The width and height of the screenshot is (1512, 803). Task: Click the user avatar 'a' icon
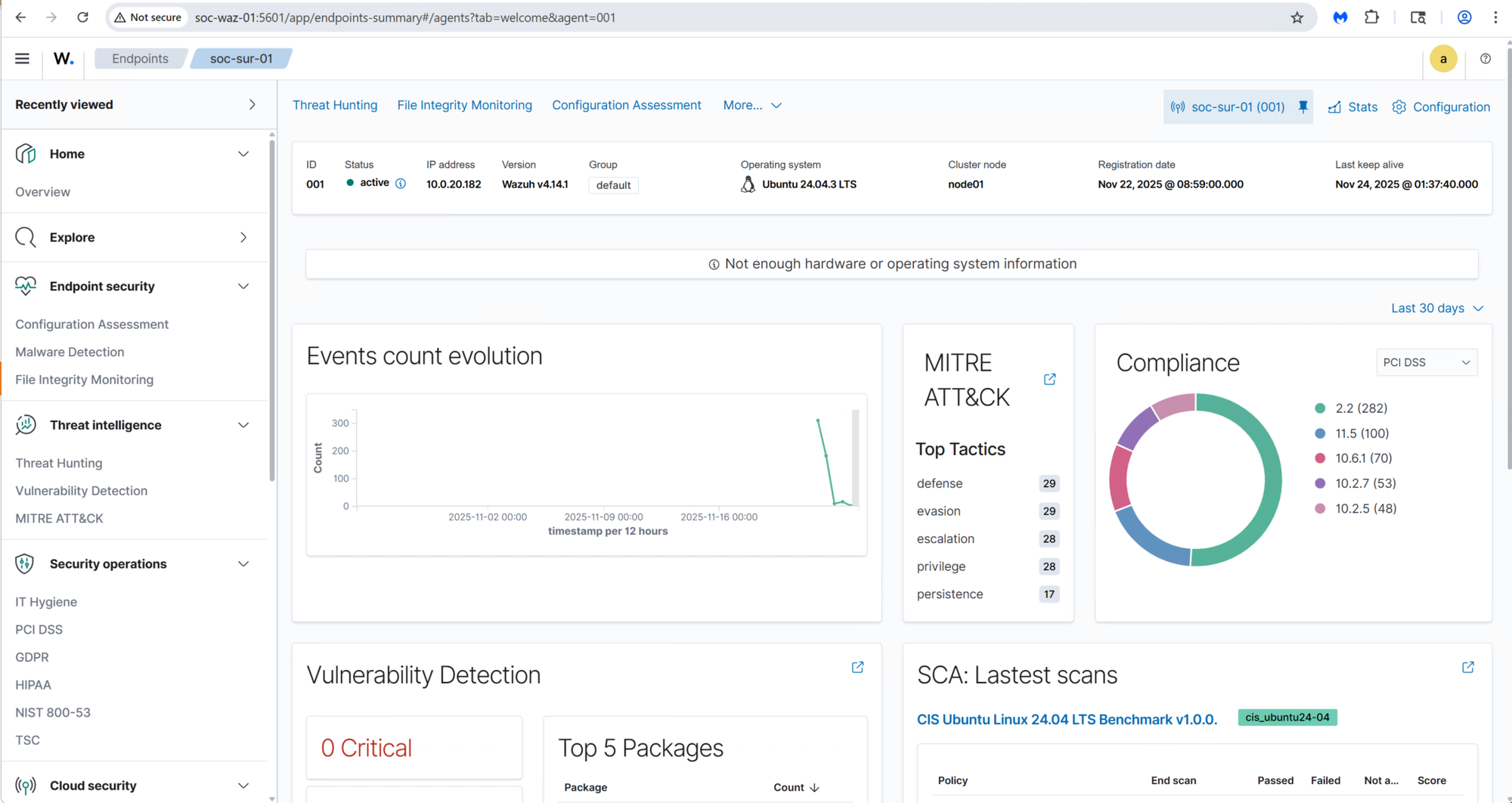[1442, 59]
